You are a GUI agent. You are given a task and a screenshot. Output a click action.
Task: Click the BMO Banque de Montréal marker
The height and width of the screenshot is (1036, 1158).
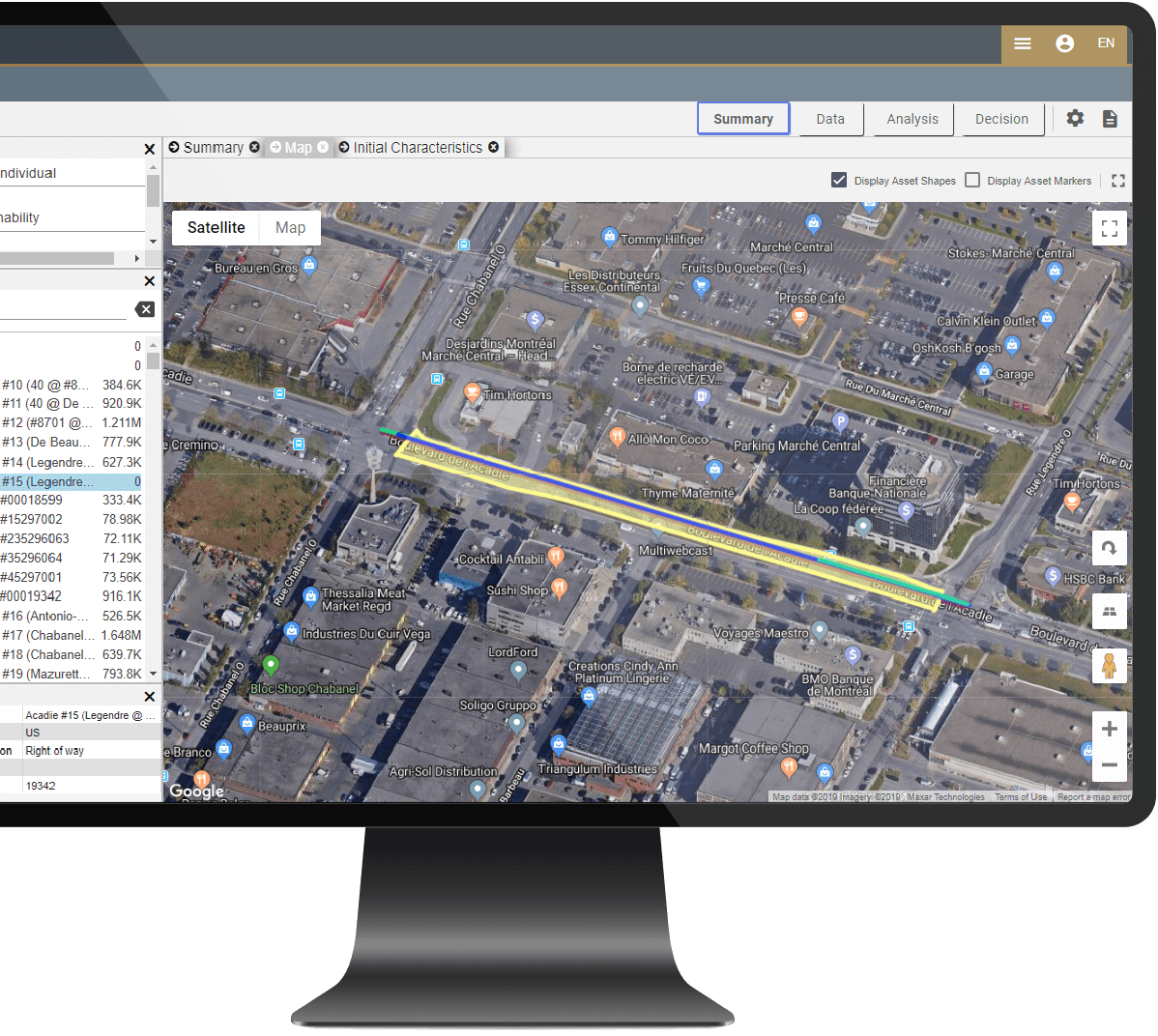tap(853, 655)
